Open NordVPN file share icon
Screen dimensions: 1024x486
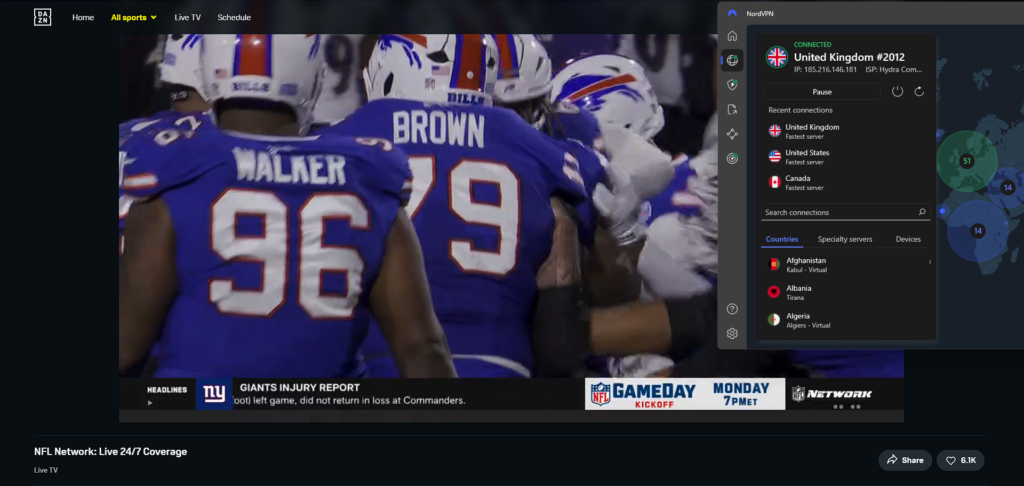(x=732, y=110)
